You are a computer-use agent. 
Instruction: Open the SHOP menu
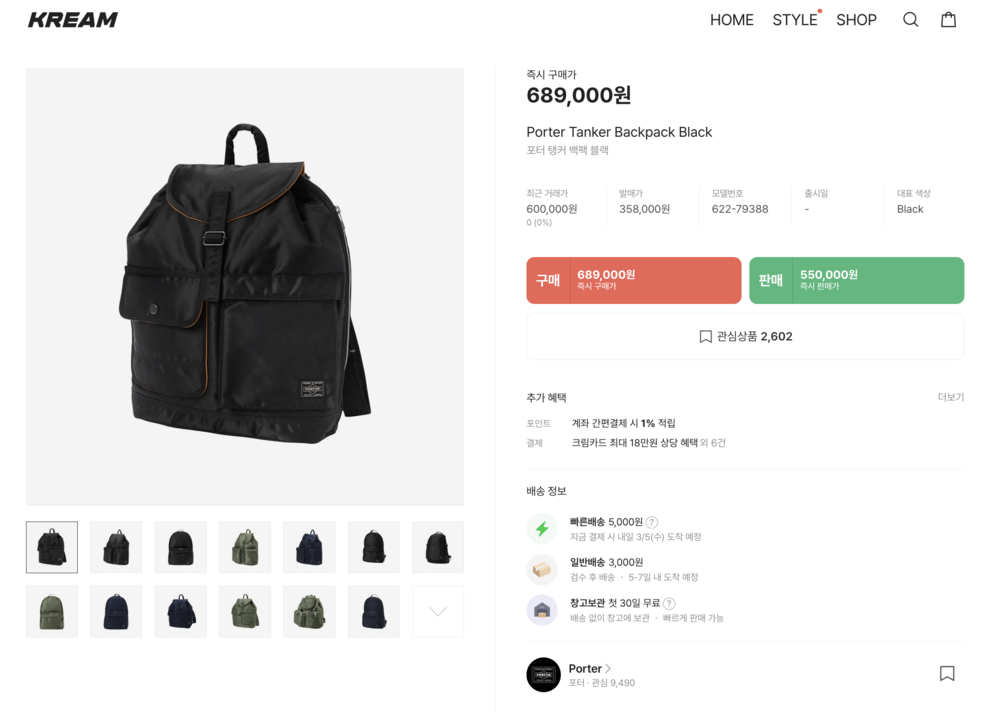point(856,20)
